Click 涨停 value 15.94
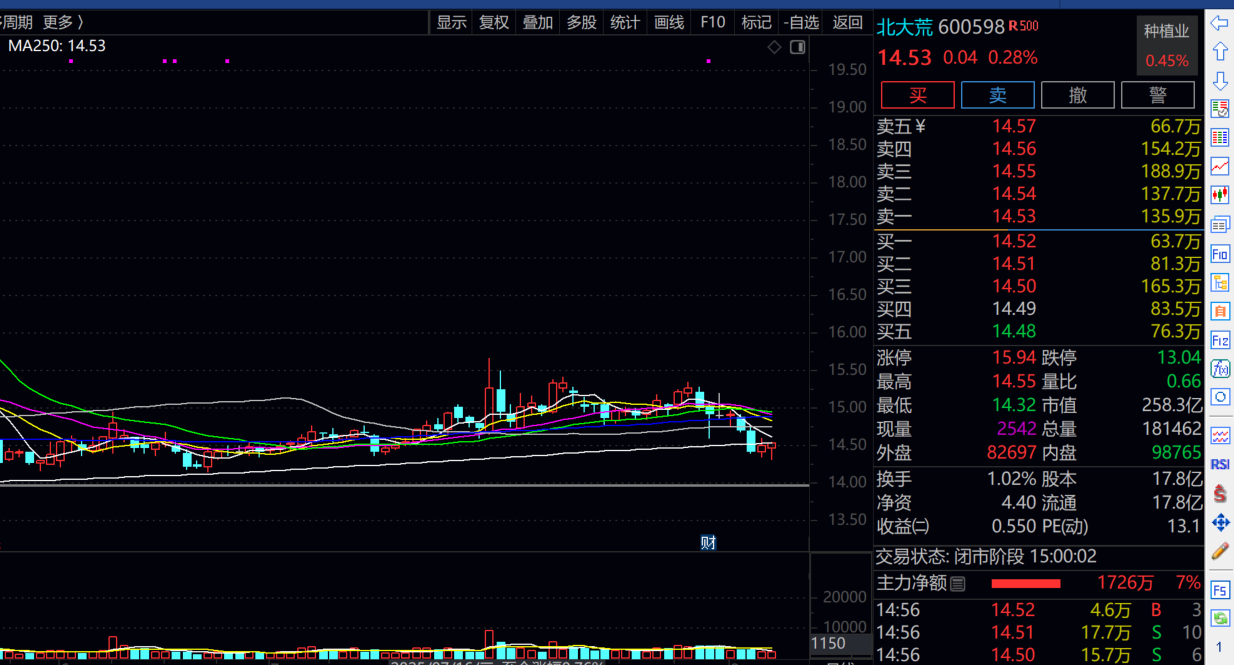Screen dimensions: 1234x665 tap(1014, 358)
